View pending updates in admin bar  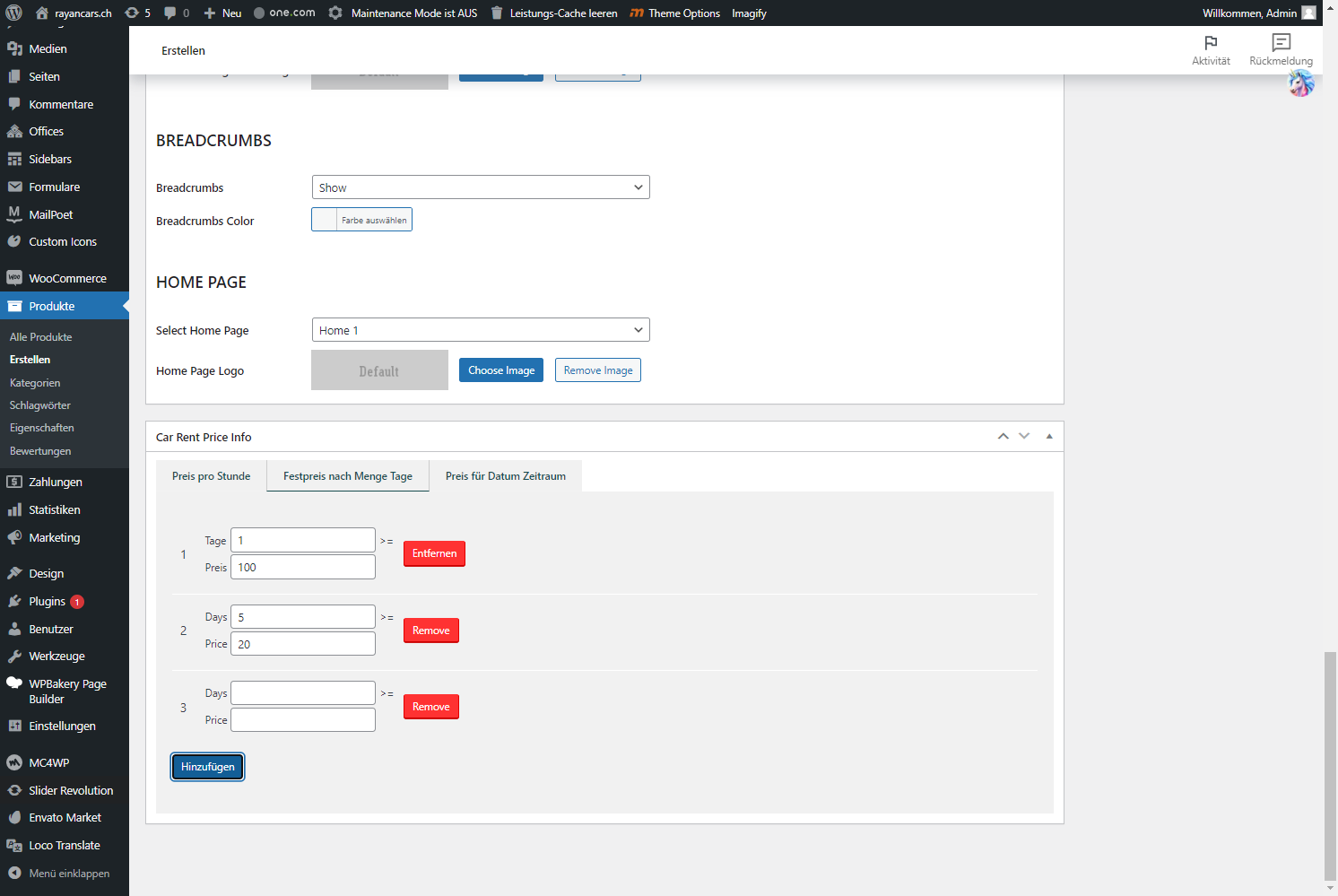(138, 13)
